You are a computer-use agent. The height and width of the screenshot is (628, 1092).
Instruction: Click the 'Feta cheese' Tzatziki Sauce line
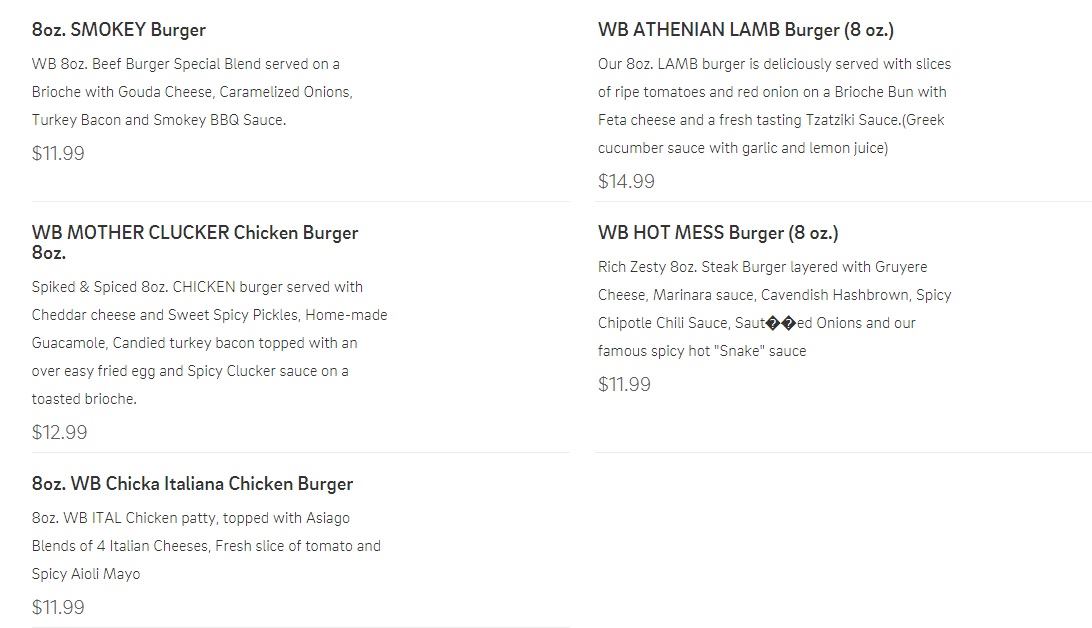click(x=771, y=120)
